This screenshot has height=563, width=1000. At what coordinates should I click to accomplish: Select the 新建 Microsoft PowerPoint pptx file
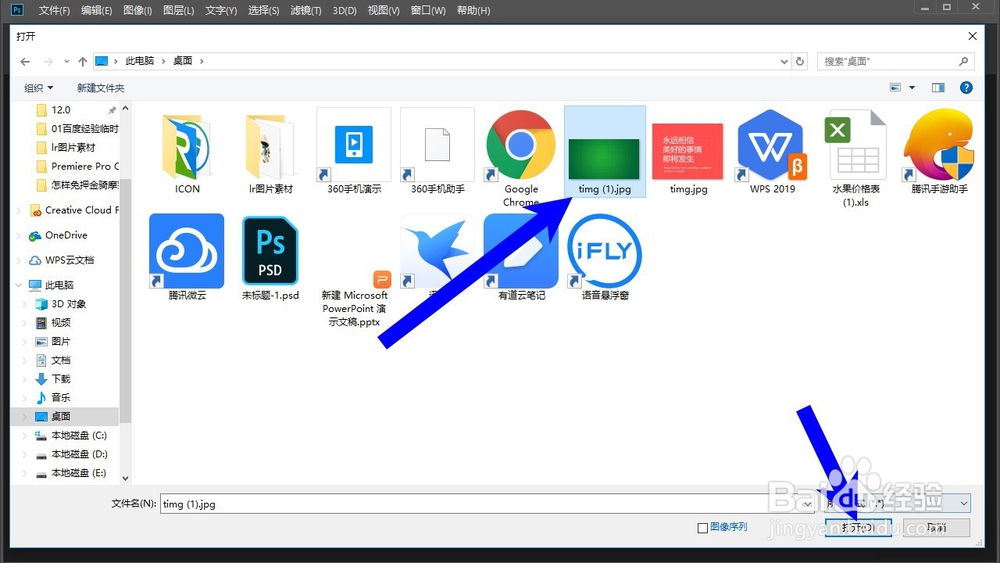(x=355, y=298)
